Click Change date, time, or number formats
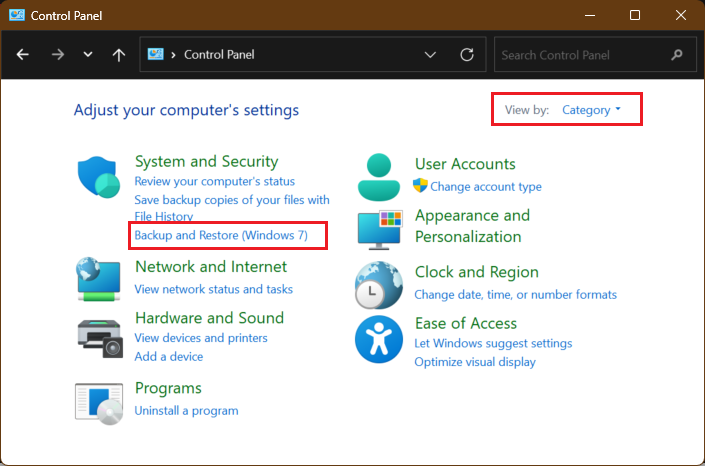705x466 pixels. [516, 295]
